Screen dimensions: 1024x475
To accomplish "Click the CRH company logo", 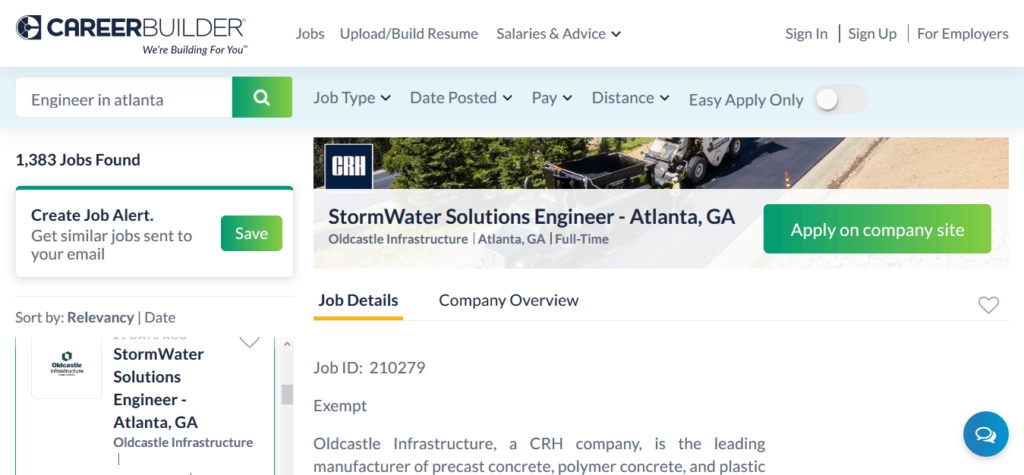I will click(348, 166).
